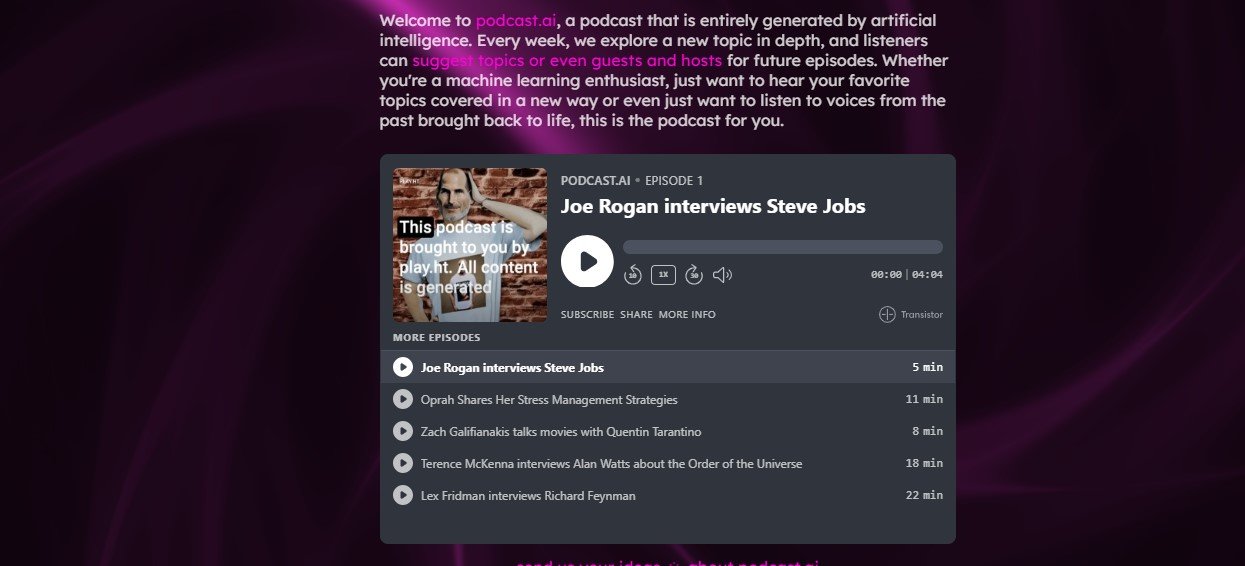Change the 1X playback speed

[x=663, y=274]
